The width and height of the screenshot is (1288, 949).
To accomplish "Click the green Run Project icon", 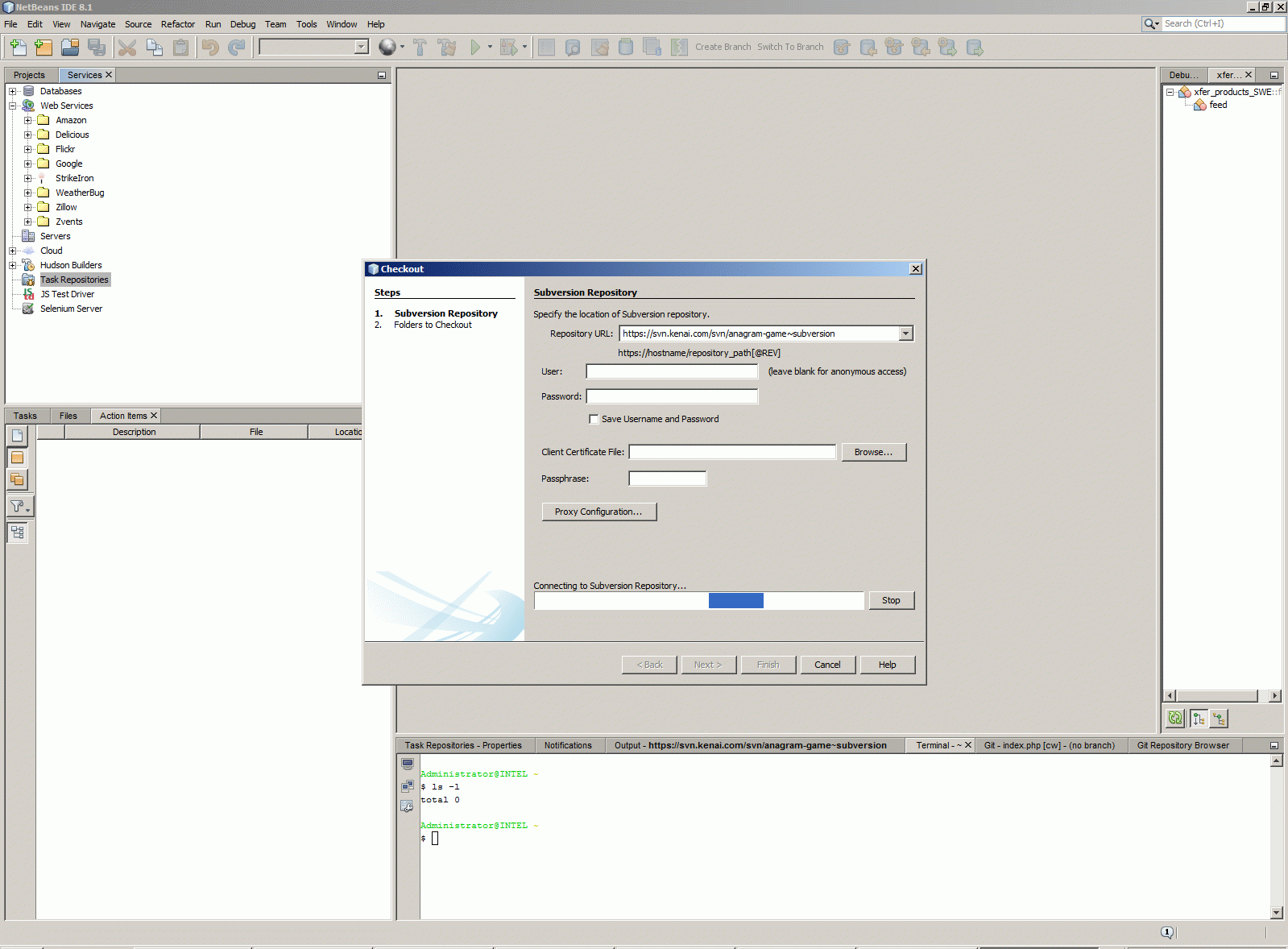I will (475, 48).
